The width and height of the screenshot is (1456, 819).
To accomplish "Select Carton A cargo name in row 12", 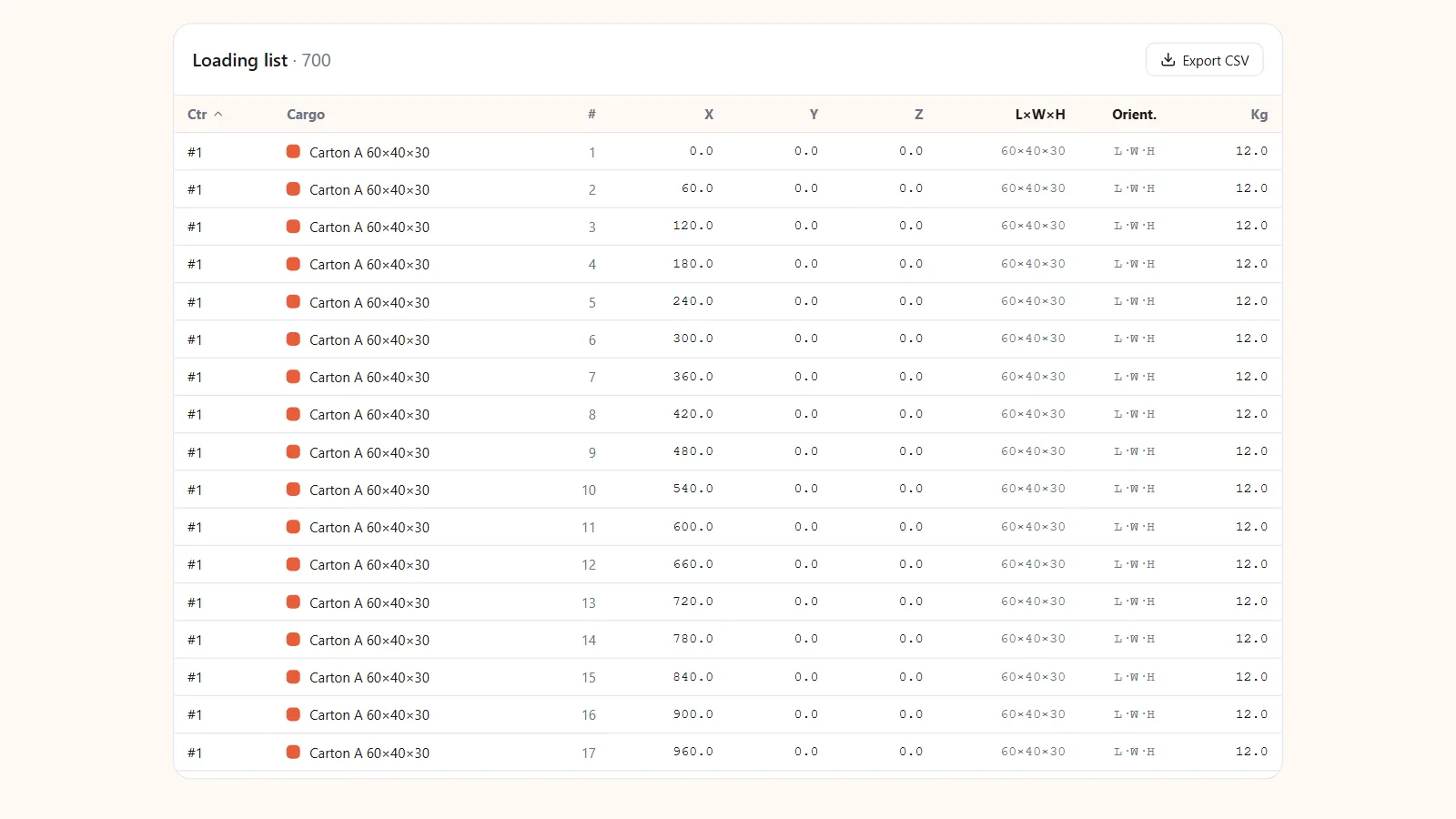I will pyautogui.click(x=369, y=564).
